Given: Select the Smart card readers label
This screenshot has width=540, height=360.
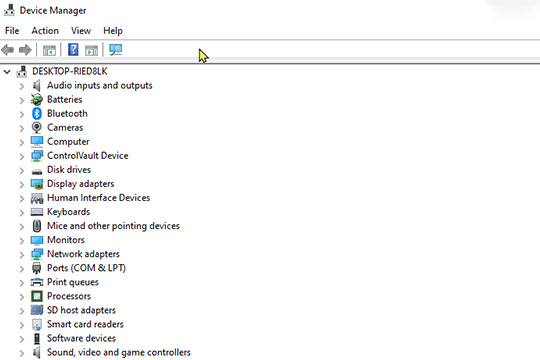Looking at the screenshot, I should 85,324.
